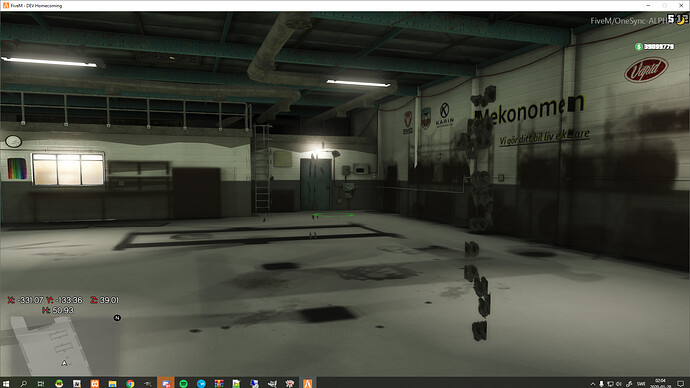The height and width of the screenshot is (388, 690).
Task: Open Windows search from the taskbar
Action: [x=23, y=384]
